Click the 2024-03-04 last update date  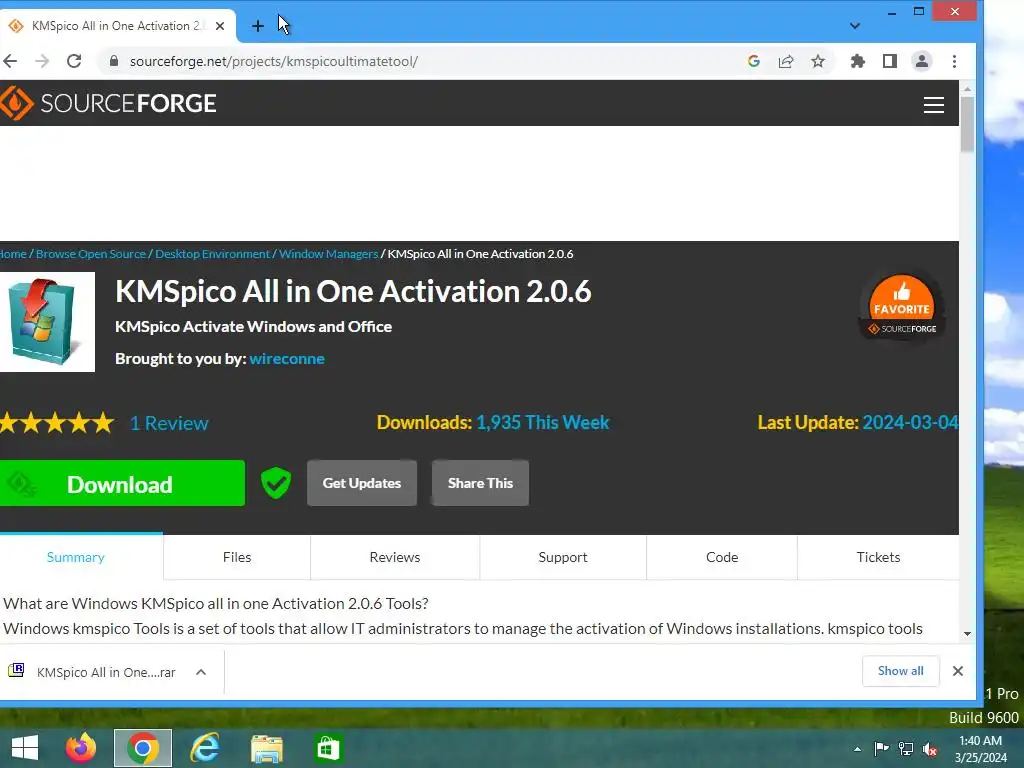(x=910, y=423)
